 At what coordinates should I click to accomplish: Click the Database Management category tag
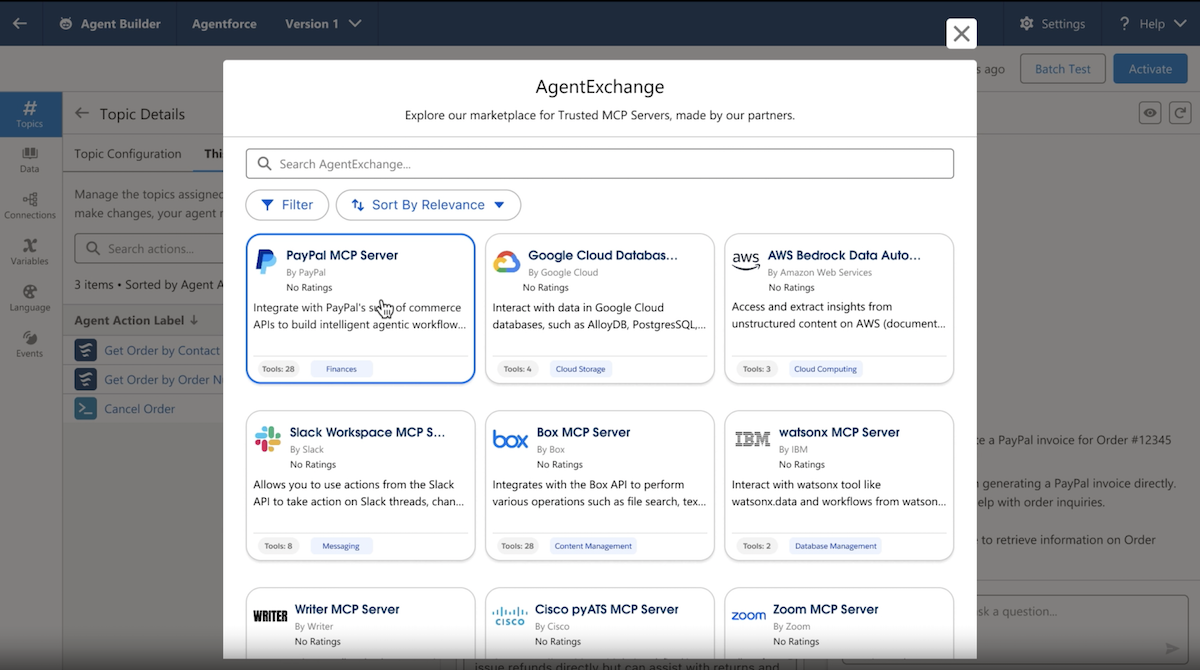(835, 546)
